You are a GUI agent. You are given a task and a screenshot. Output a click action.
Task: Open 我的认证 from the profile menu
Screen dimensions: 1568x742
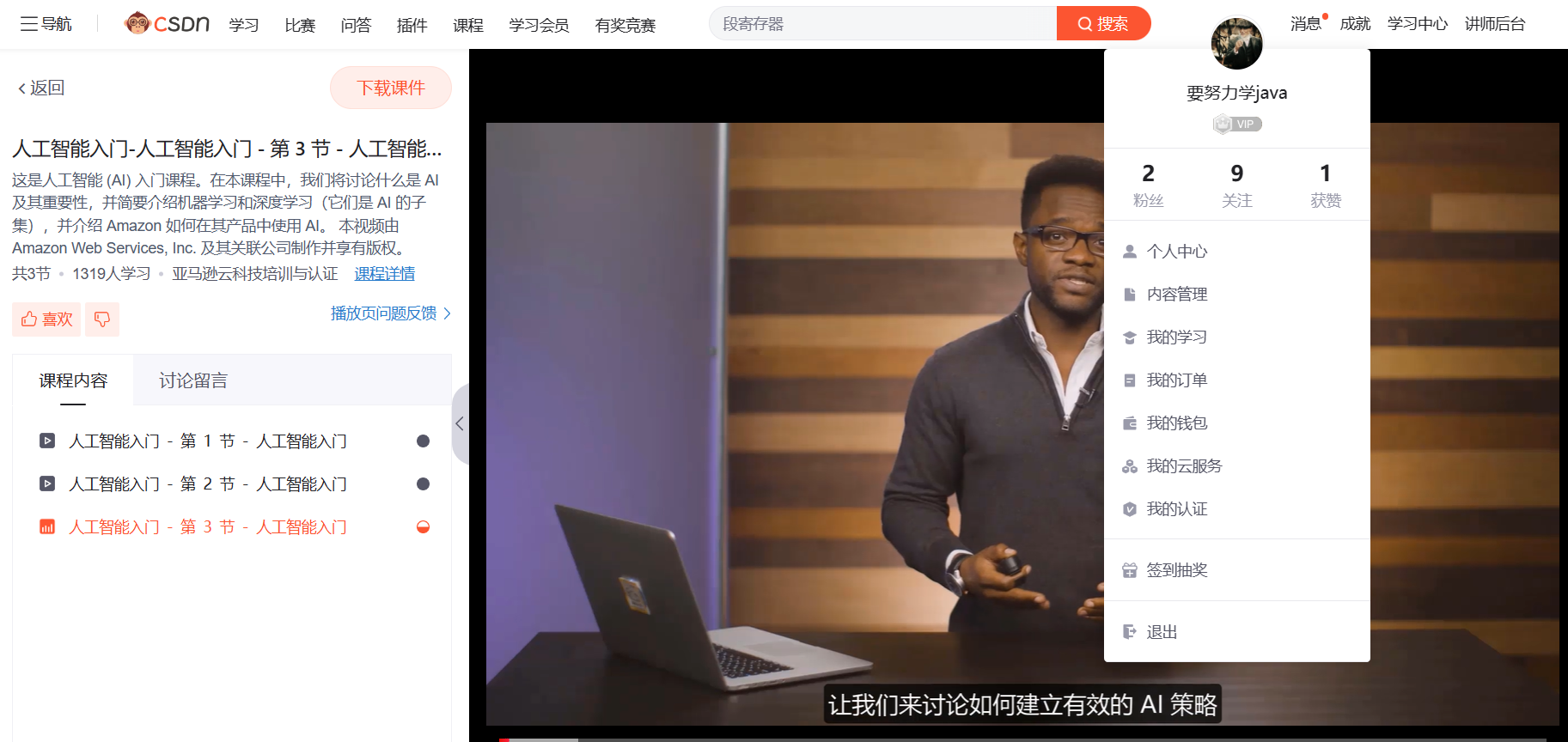pyautogui.click(x=1236, y=509)
